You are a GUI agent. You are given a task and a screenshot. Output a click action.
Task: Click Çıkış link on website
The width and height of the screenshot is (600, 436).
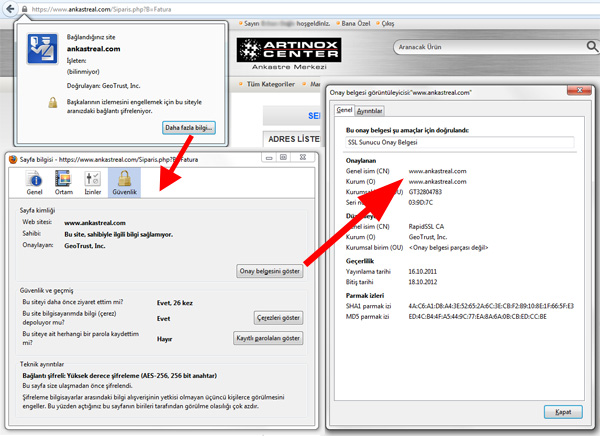click(388, 23)
